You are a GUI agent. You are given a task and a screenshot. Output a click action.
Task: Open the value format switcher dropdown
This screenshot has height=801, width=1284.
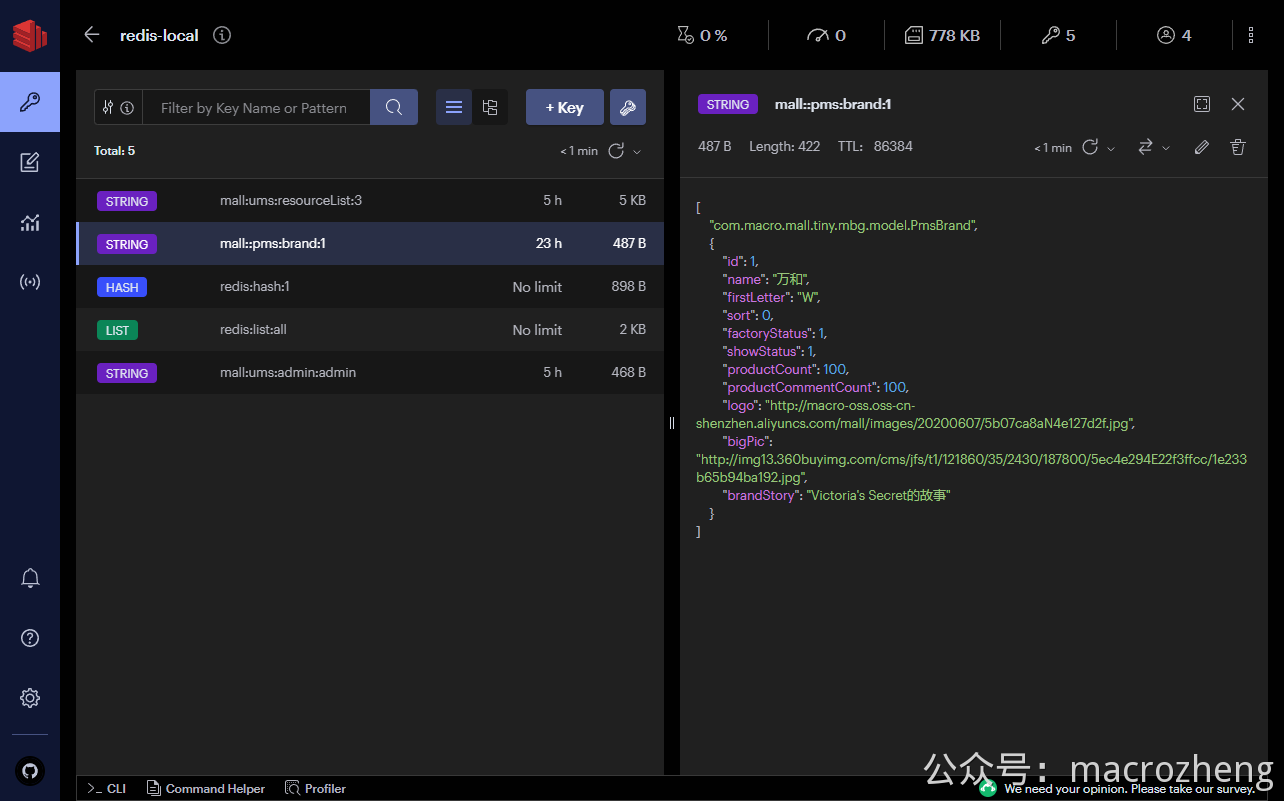pyautogui.click(x=1154, y=147)
